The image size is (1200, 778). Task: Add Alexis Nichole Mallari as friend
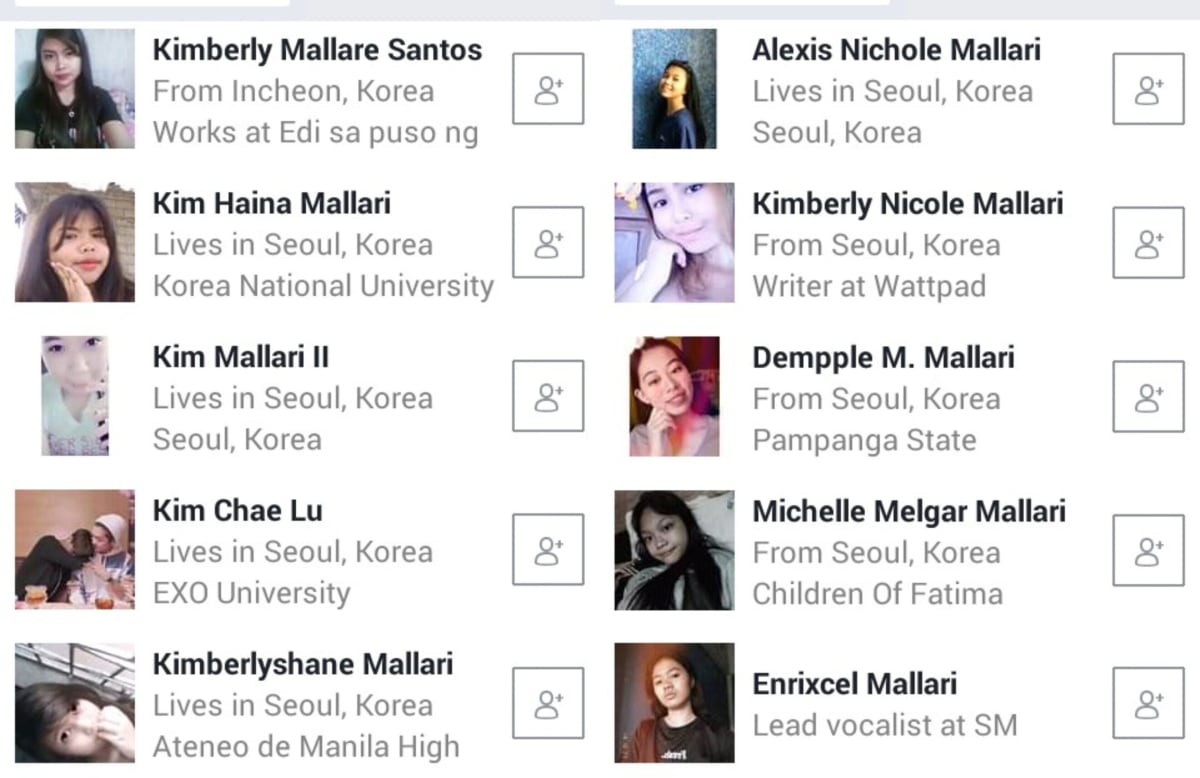[1148, 89]
